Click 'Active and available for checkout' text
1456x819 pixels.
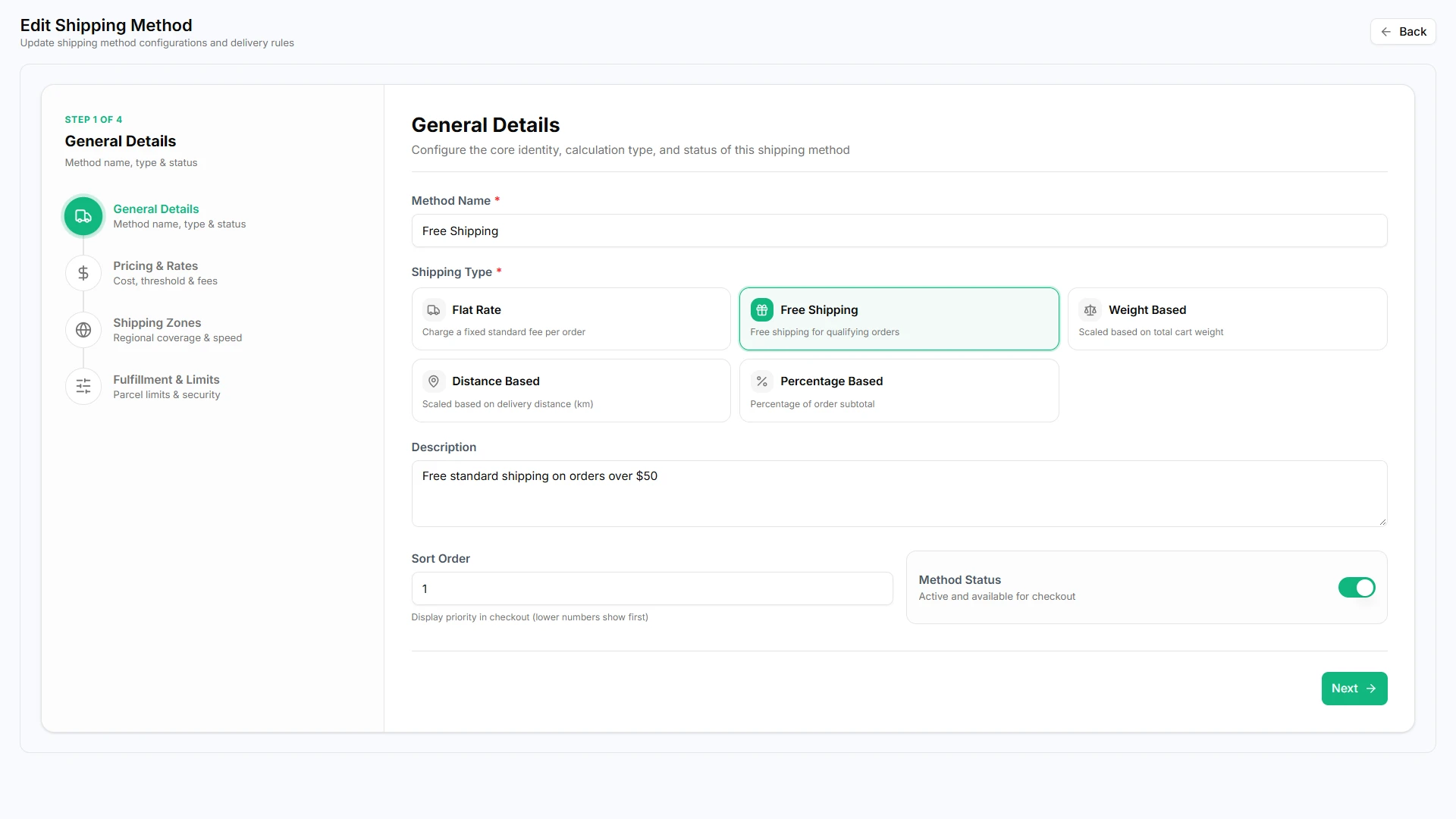coord(997,597)
